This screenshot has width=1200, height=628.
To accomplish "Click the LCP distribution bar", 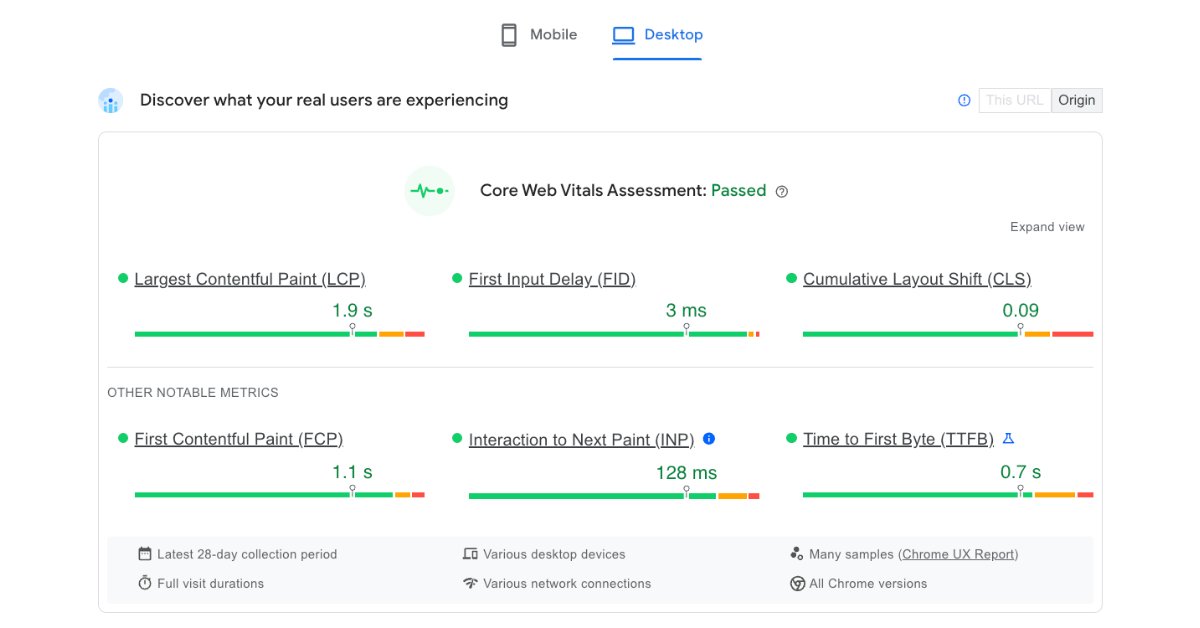I will point(280,334).
